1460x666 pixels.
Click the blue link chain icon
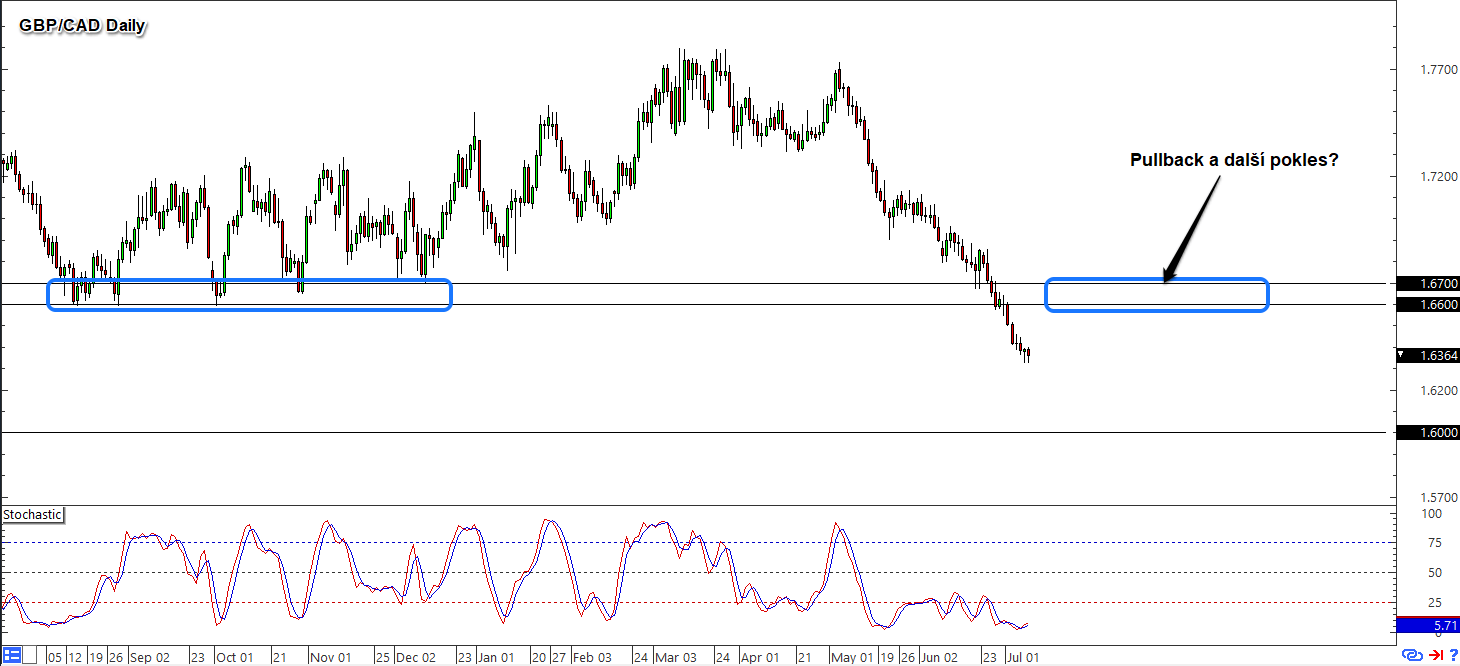pyautogui.click(x=1412, y=656)
